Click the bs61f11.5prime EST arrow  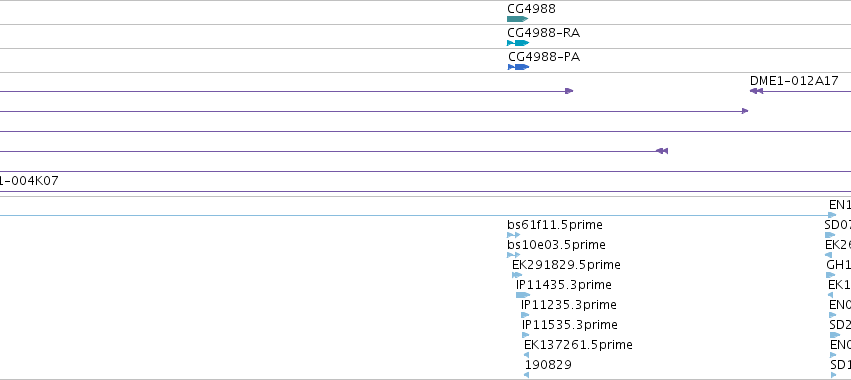pos(513,235)
